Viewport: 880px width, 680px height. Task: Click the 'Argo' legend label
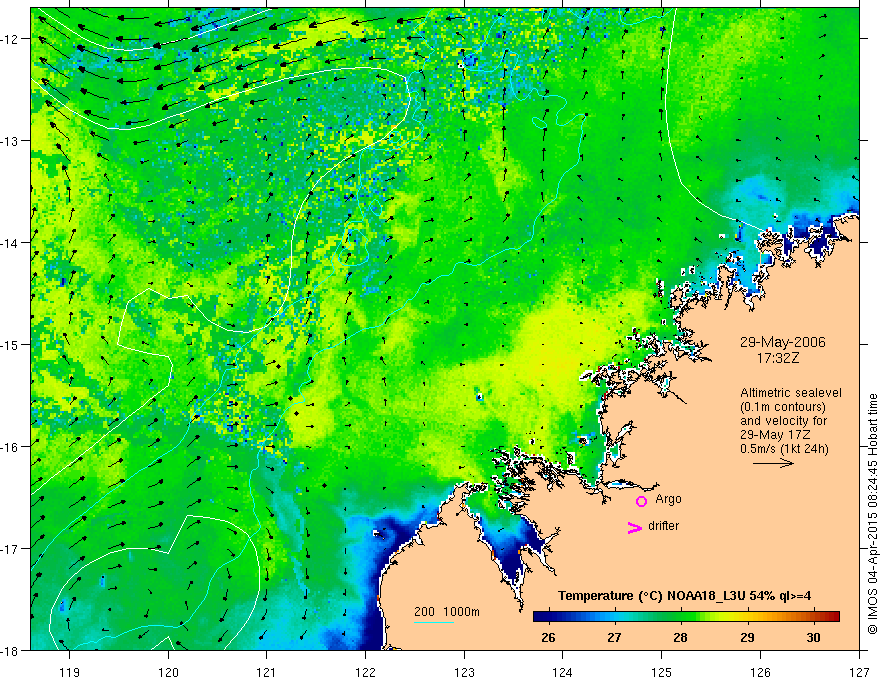[x=668, y=499]
